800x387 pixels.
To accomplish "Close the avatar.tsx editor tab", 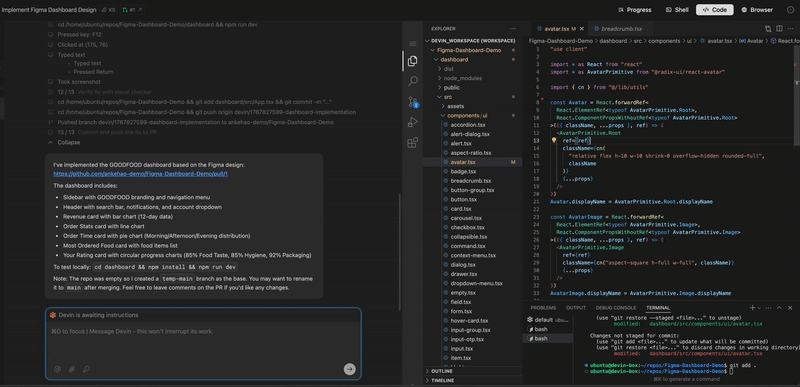I will 582,29.
